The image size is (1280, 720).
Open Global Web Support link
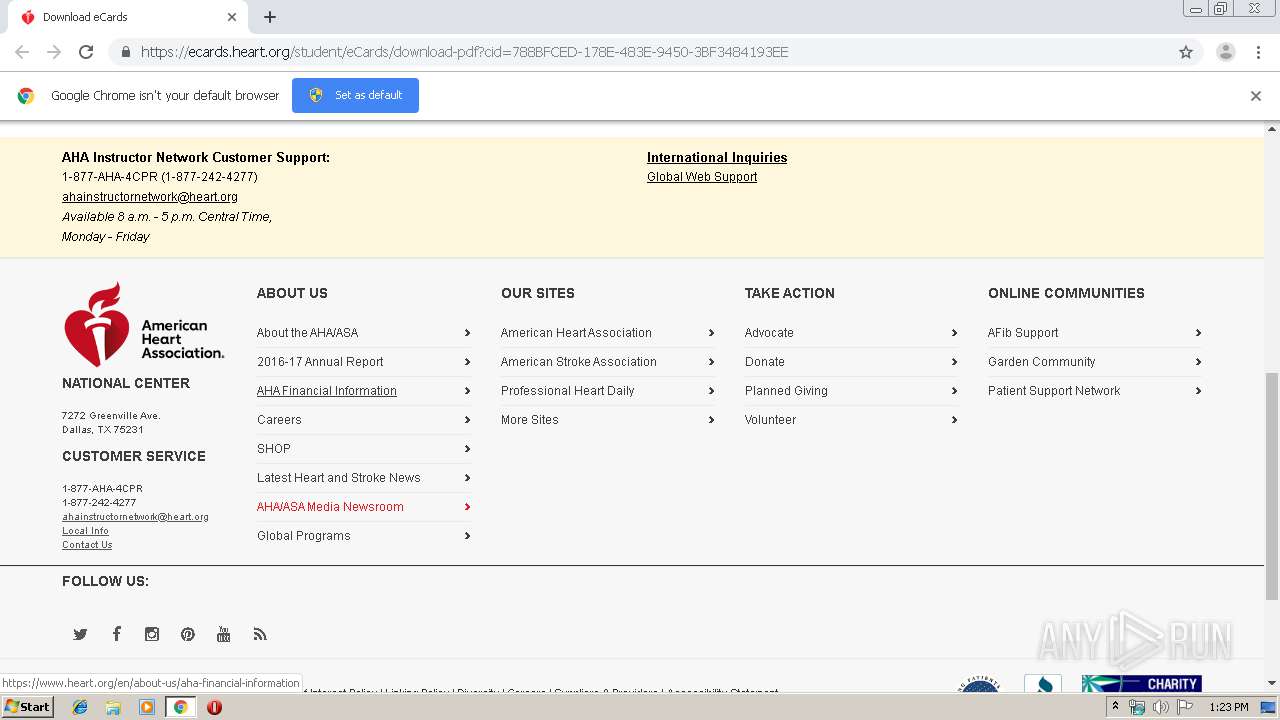click(702, 177)
